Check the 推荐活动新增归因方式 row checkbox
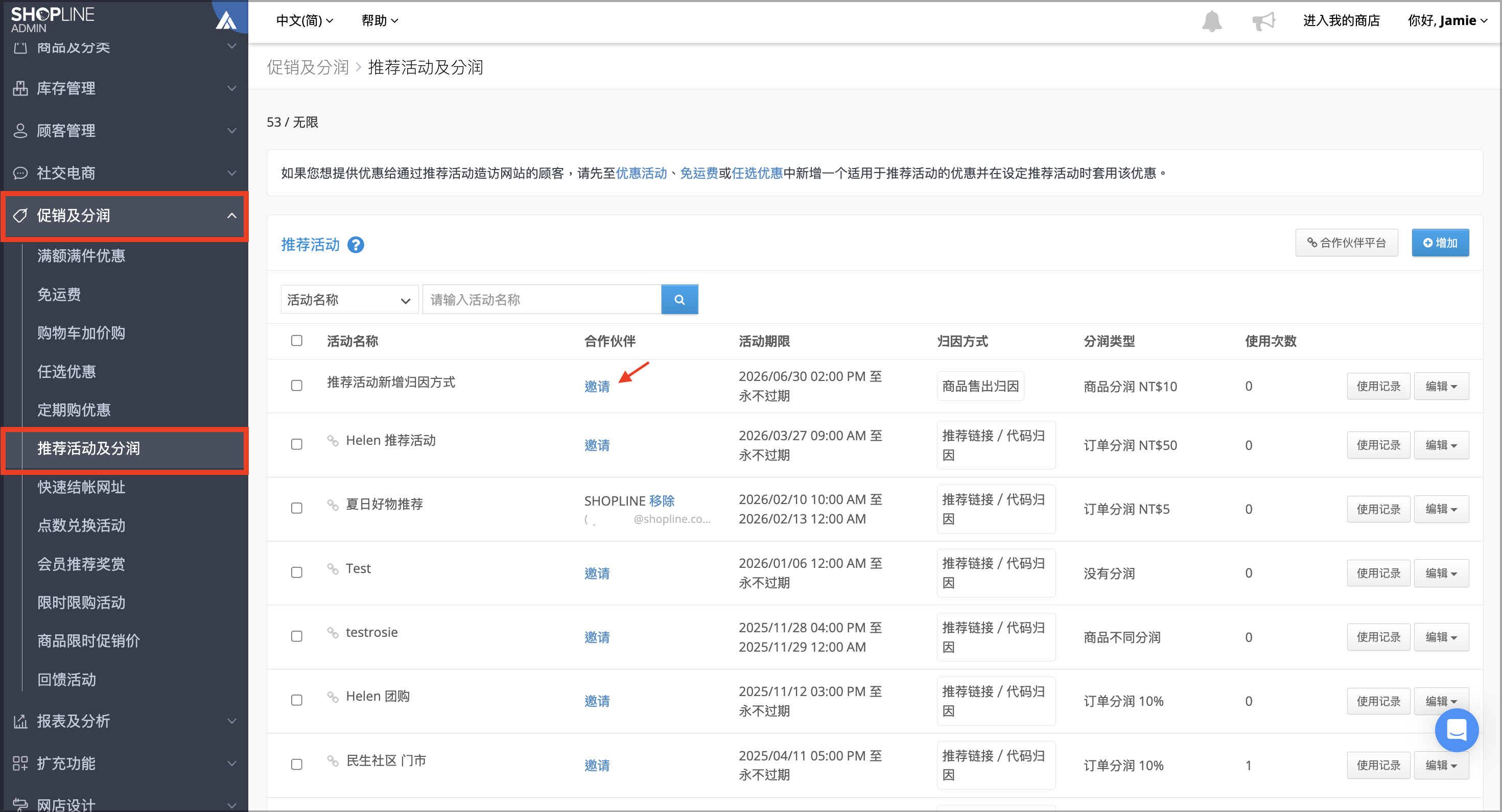This screenshot has height=812, width=1502. click(x=297, y=385)
